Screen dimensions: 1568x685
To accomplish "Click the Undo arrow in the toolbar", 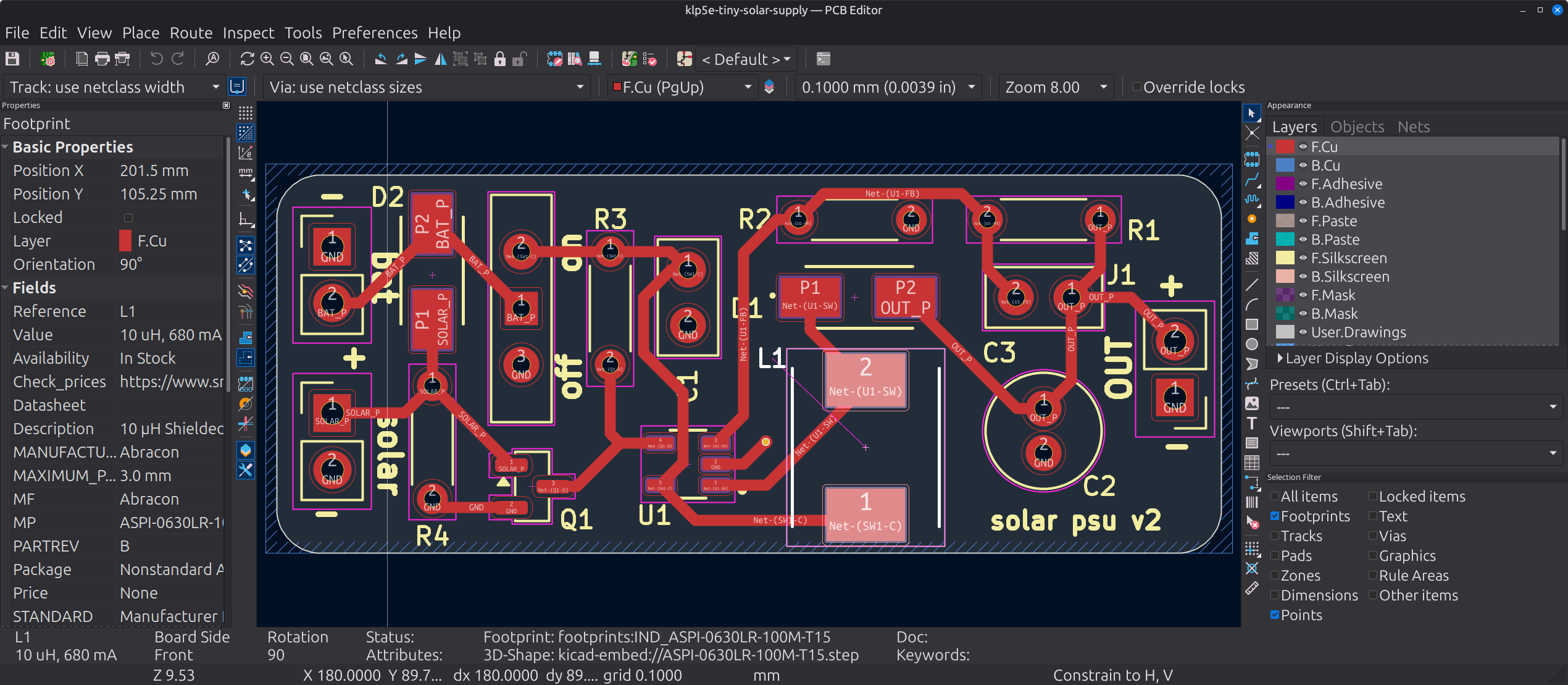I will (157, 59).
